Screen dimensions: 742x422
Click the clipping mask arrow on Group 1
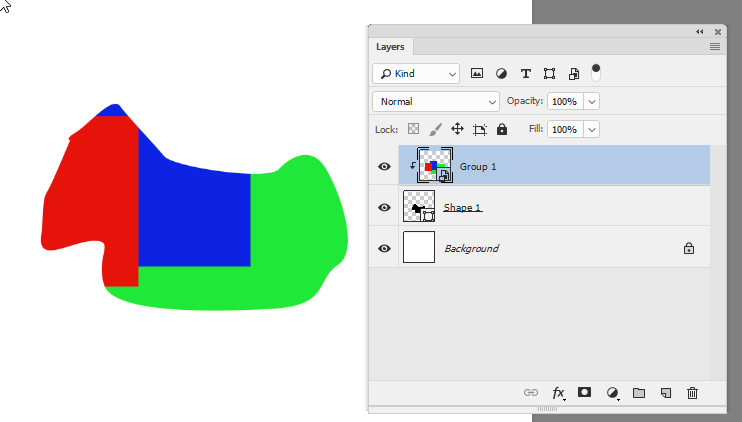pyautogui.click(x=413, y=166)
